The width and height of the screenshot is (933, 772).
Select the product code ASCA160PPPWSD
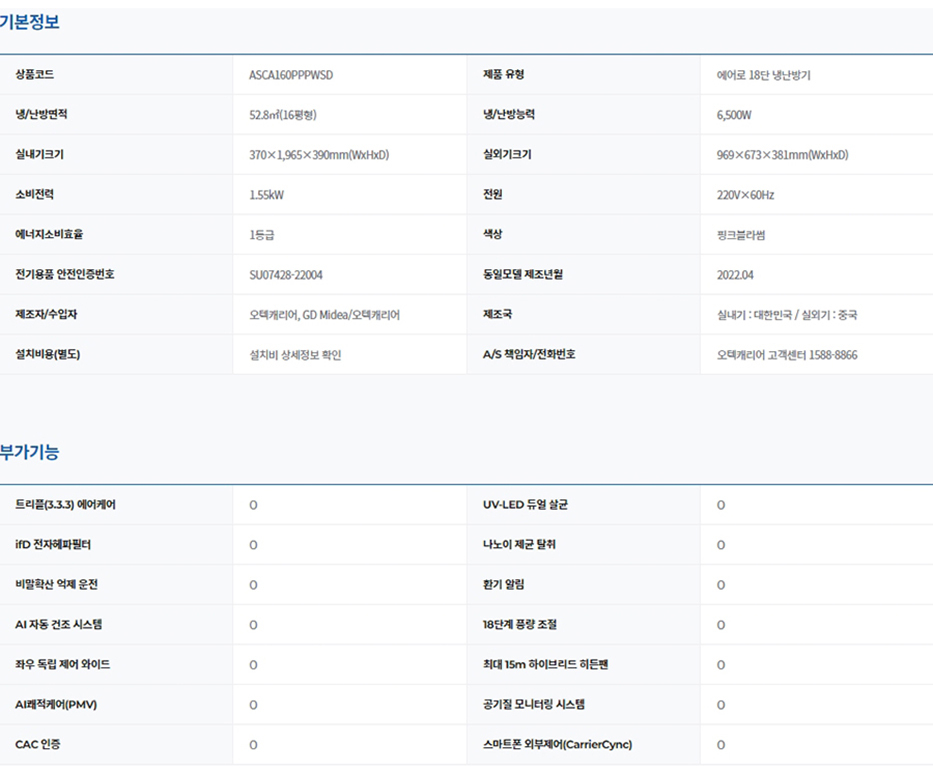297,75
